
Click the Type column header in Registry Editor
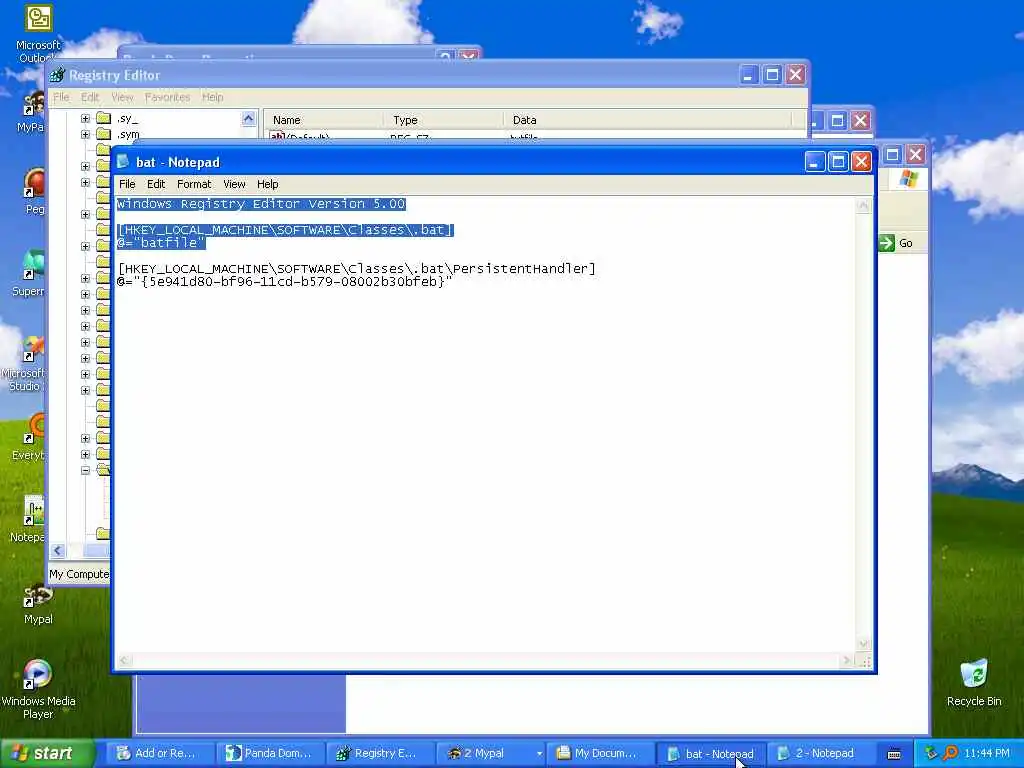point(444,120)
